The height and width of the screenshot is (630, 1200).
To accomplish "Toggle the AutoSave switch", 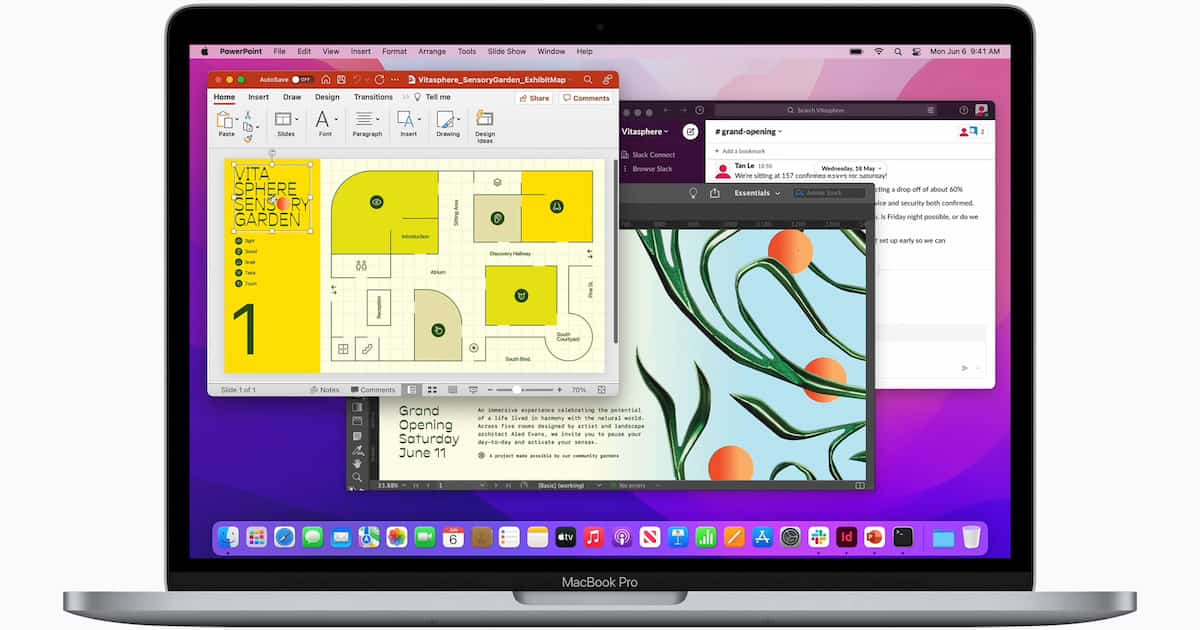I will (299, 79).
